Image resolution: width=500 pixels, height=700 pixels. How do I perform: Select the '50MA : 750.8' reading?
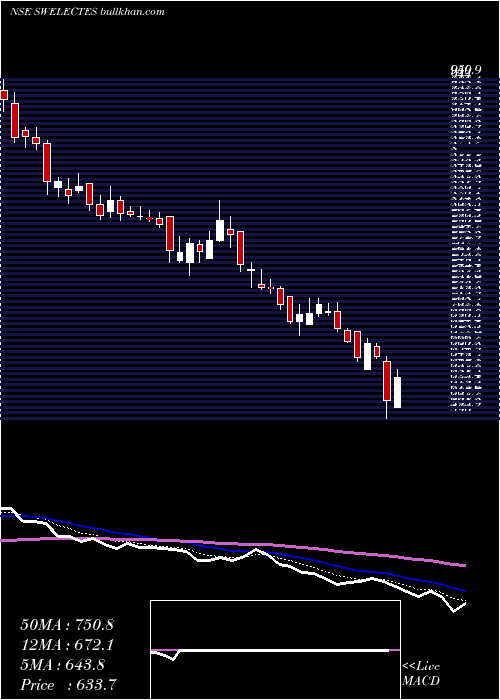(67, 625)
